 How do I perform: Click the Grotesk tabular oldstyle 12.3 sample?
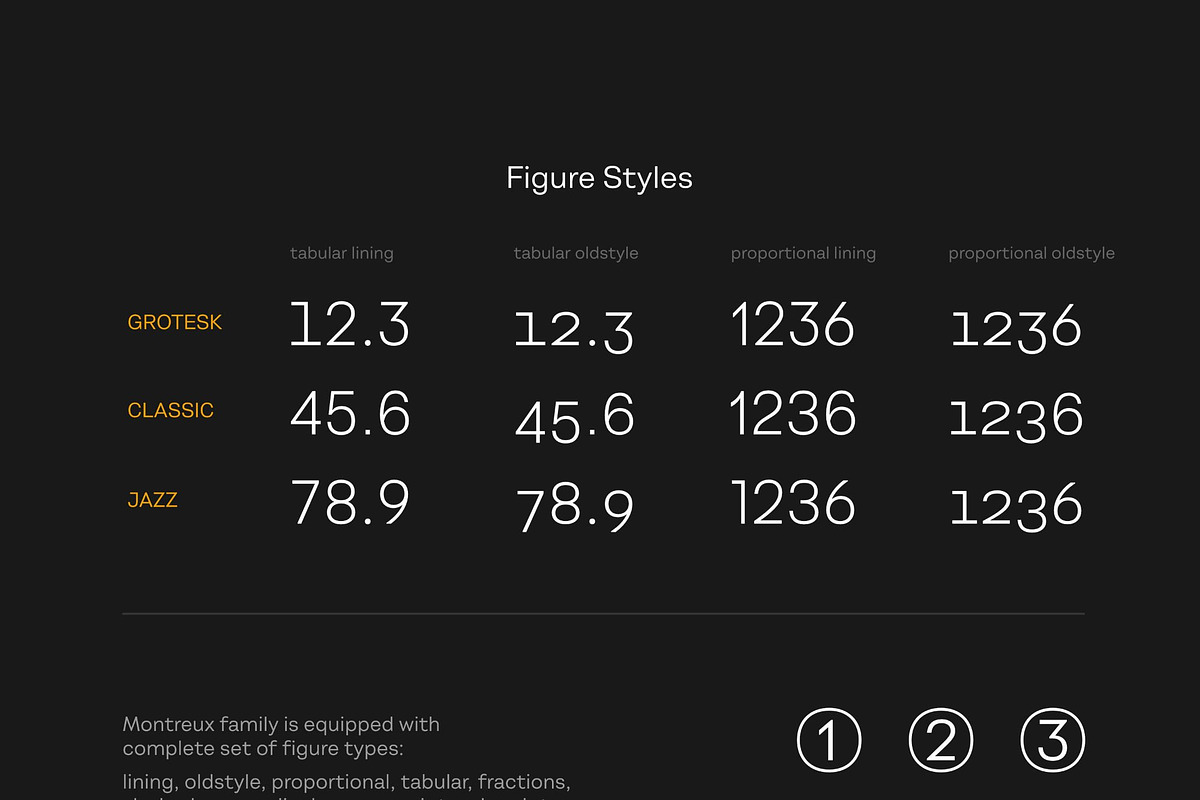pos(575,331)
